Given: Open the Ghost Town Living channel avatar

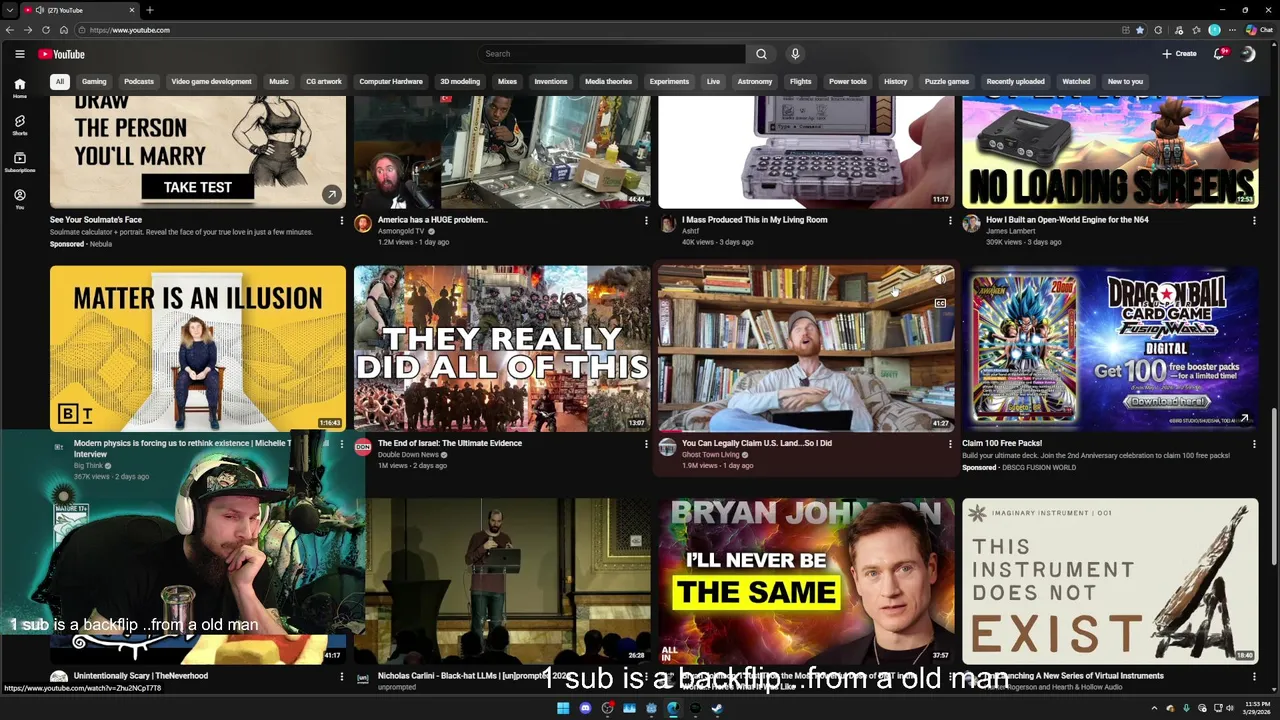Looking at the screenshot, I should (x=667, y=447).
